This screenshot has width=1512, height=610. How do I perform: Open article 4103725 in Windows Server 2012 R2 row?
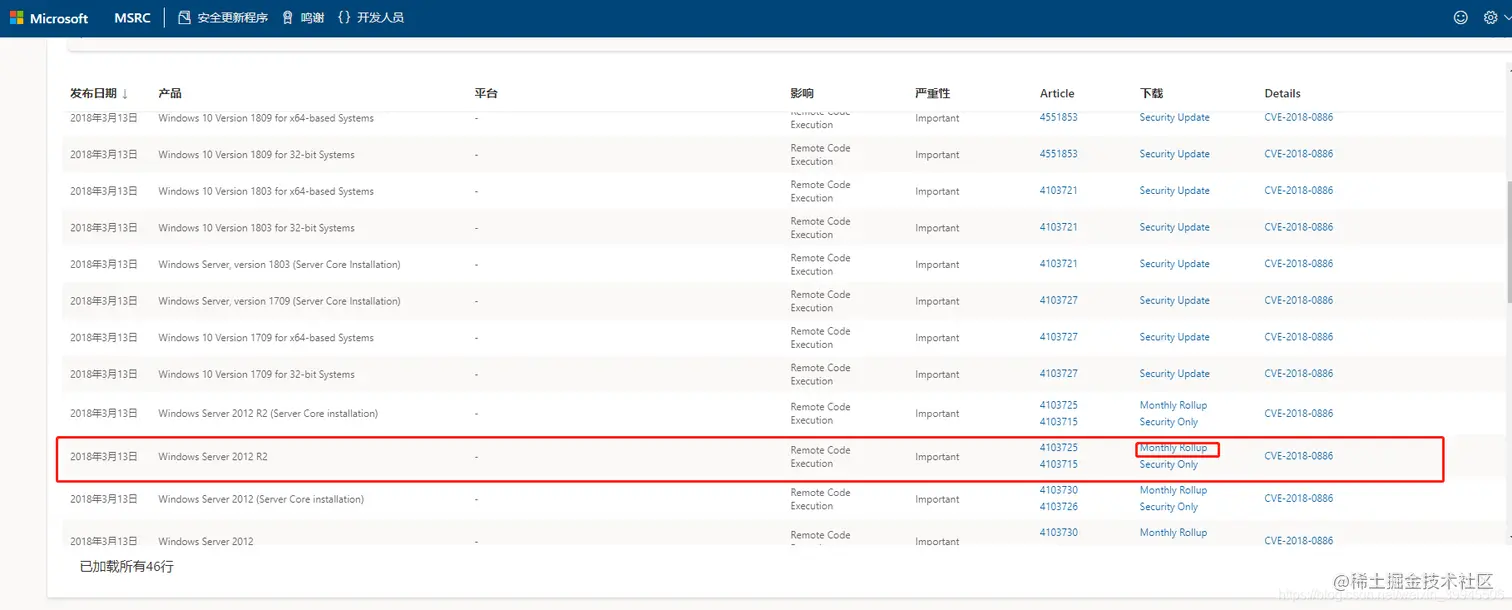[x=1059, y=447]
